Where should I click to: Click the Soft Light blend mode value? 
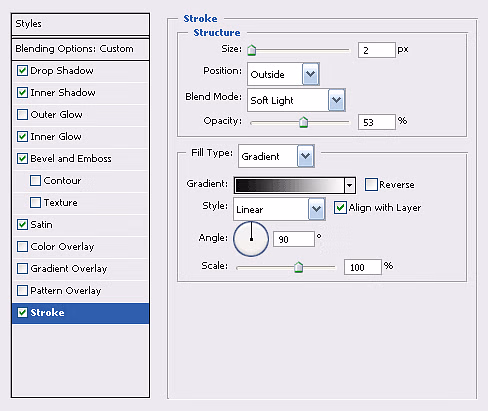(272, 100)
